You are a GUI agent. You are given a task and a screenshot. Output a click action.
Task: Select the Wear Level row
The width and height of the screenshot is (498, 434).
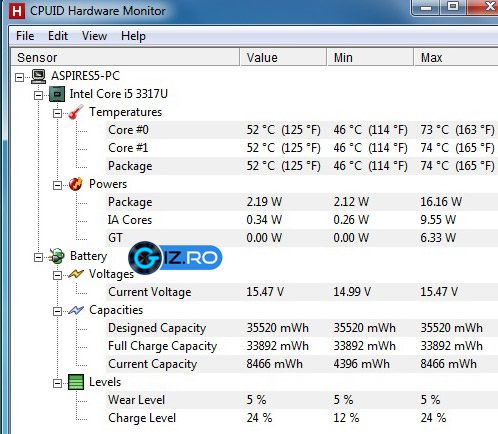[302, 400]
